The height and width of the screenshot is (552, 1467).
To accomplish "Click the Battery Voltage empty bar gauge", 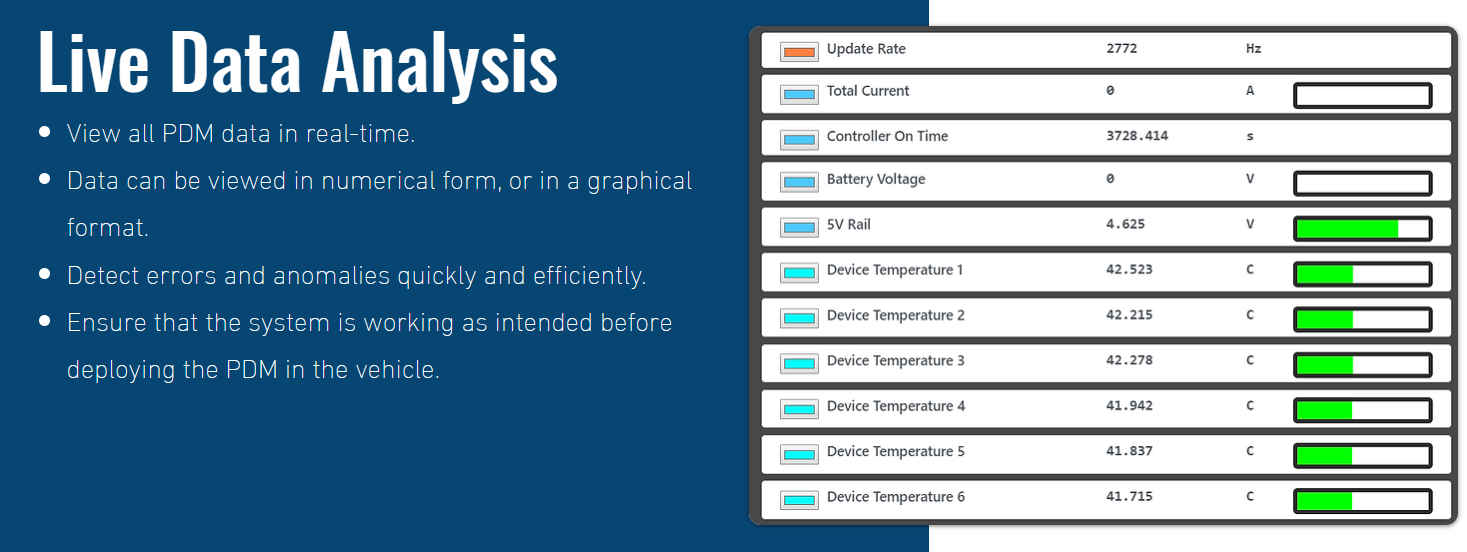I will 1362,184.
